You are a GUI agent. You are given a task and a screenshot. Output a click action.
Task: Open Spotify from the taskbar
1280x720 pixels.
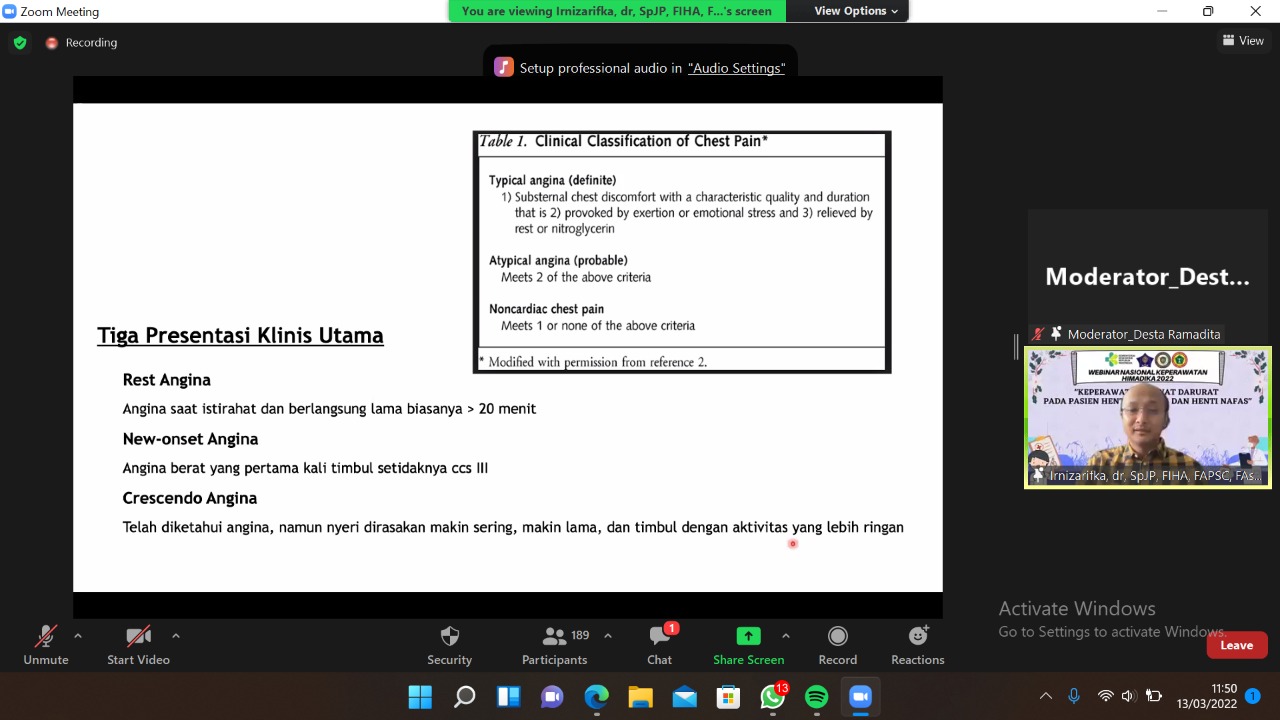(817, 697)
